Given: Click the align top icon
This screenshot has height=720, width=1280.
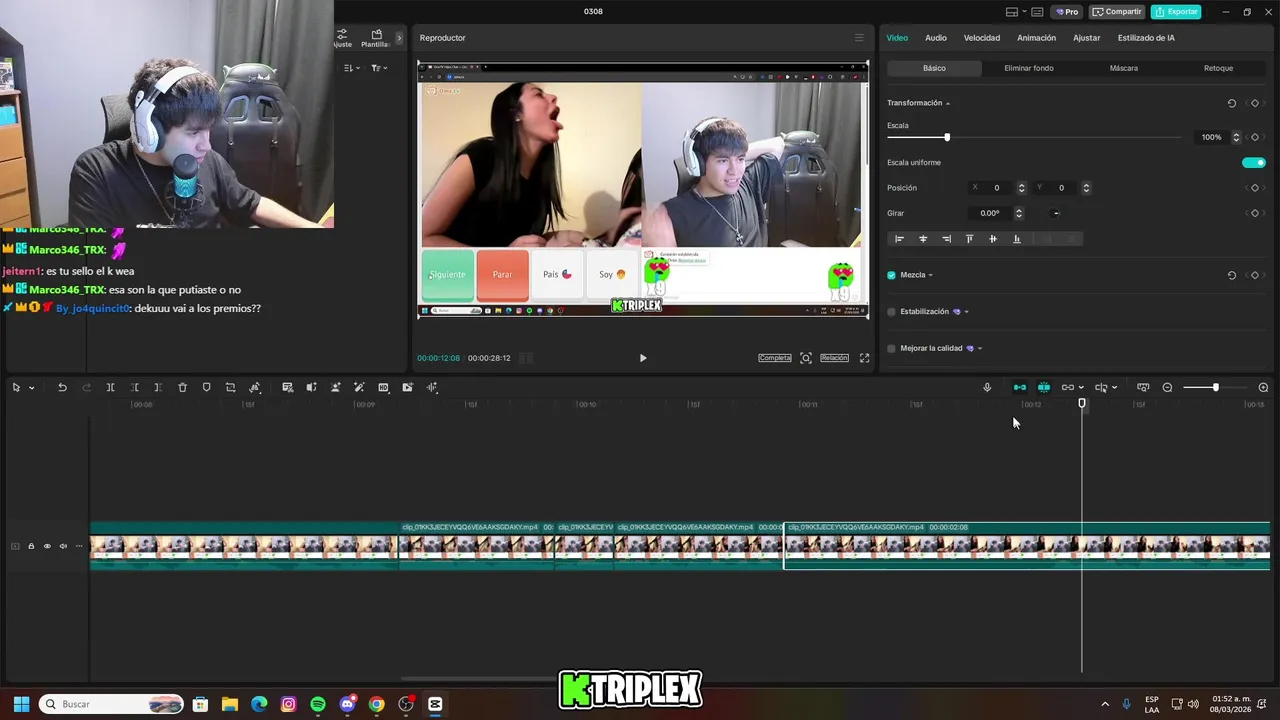Looking at the screenshot, I should [x=969, y=239].
